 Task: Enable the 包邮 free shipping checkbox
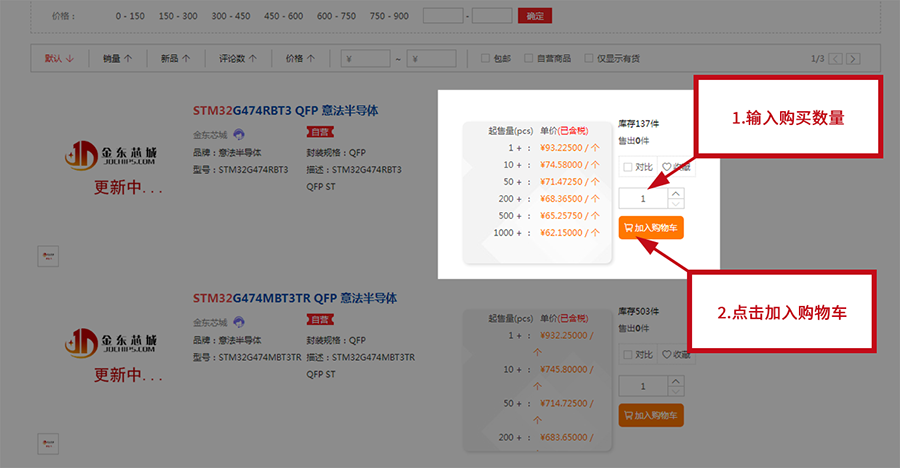(x=485, y=58)
